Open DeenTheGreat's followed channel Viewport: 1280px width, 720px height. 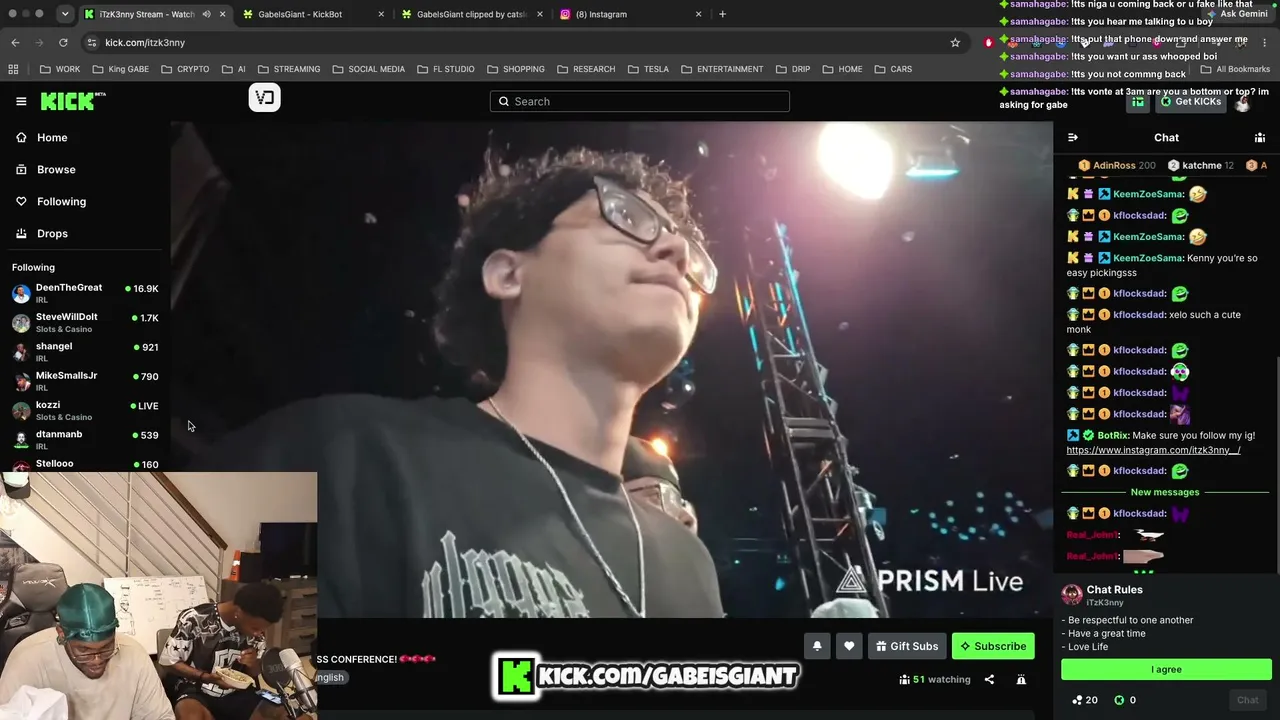pyautogui.click(x=85, y=293)
